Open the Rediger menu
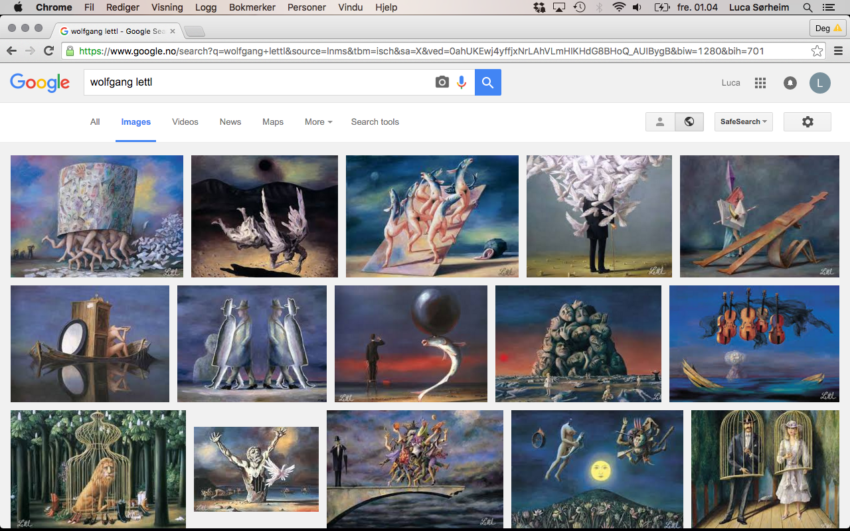This screenshot has height=531, width=850. point(123,7)
